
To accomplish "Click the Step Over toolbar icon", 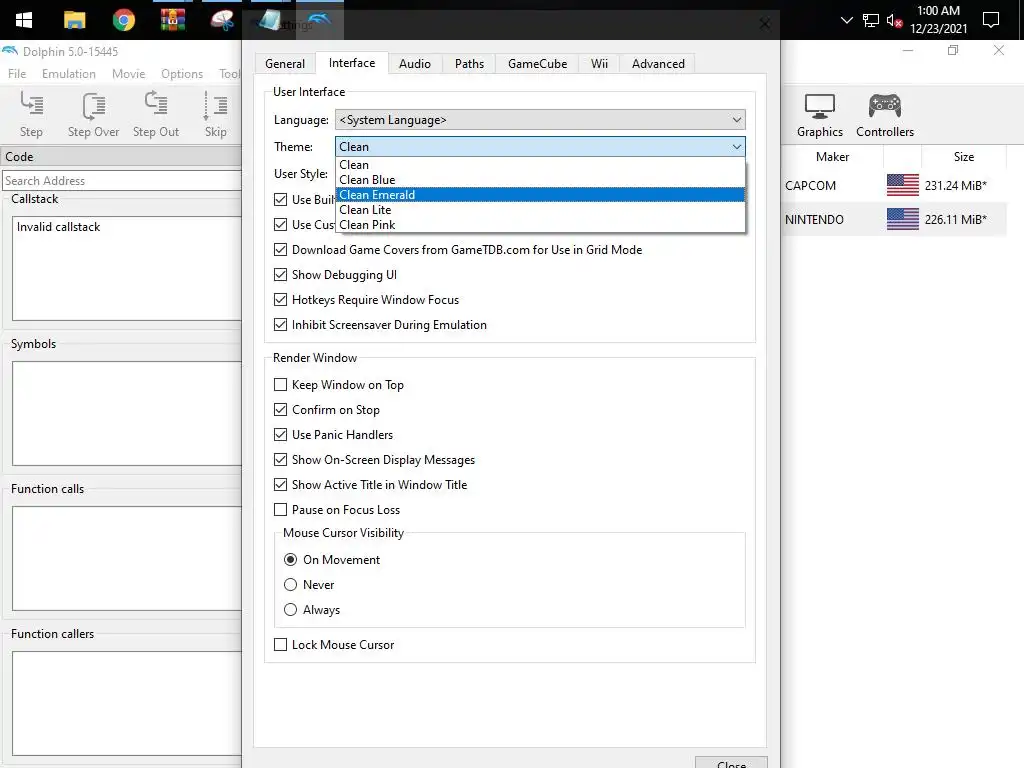I will coord(93,114).
